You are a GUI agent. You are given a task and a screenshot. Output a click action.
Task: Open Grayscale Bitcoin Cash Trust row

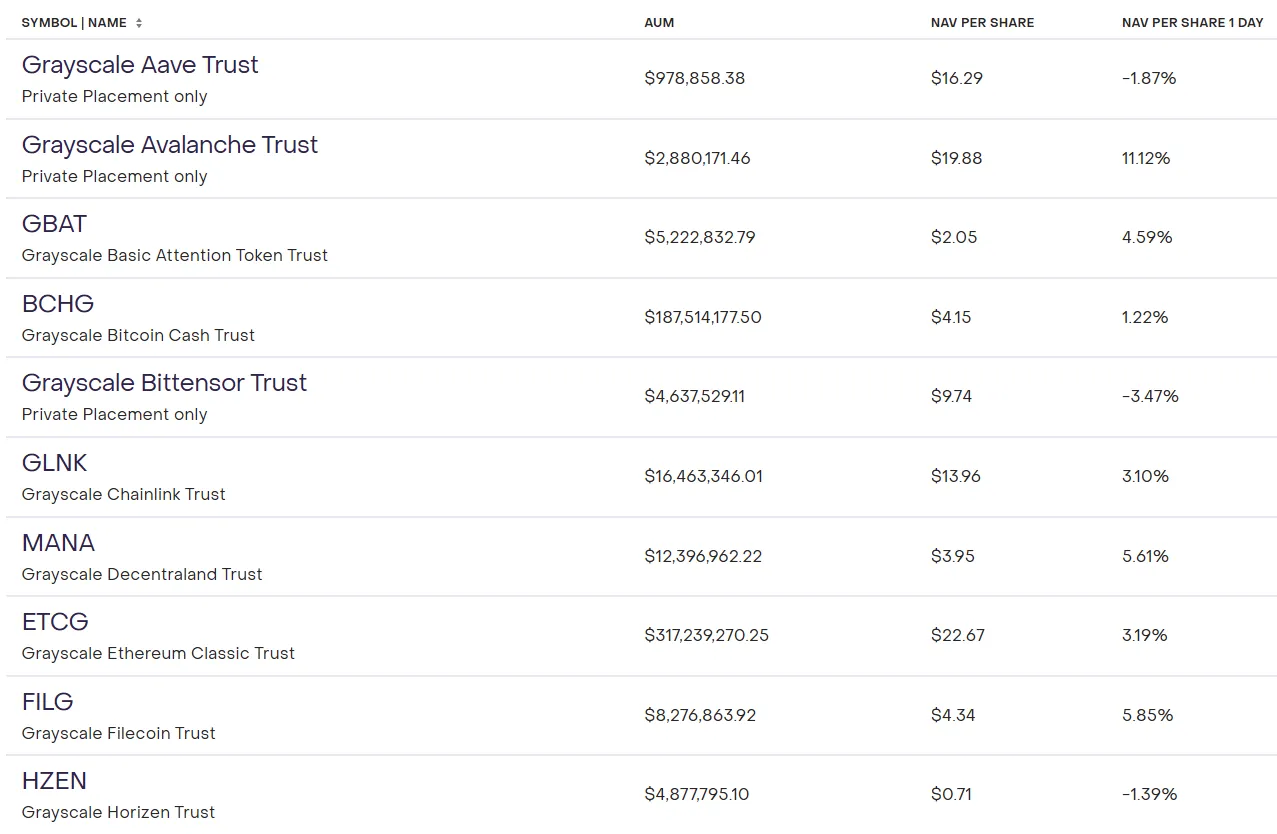[x=640, y=318]
